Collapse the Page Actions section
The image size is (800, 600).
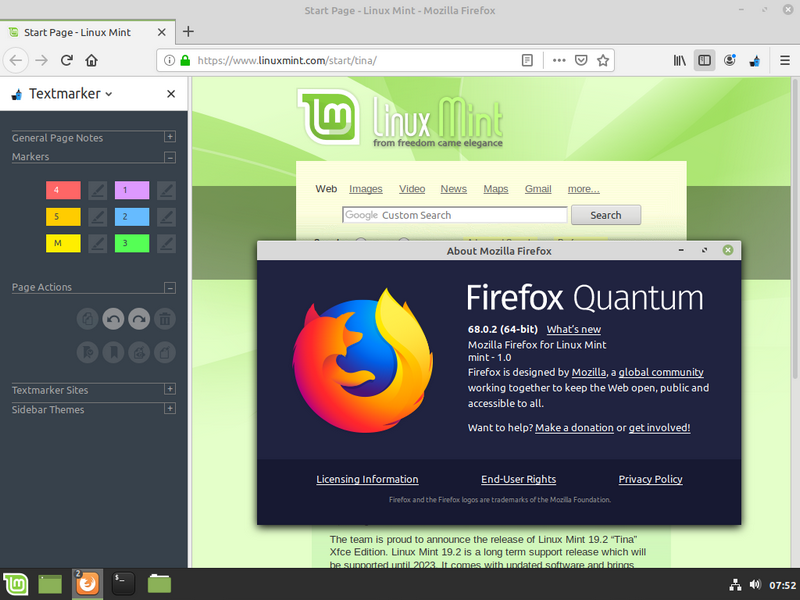[170, 288]
